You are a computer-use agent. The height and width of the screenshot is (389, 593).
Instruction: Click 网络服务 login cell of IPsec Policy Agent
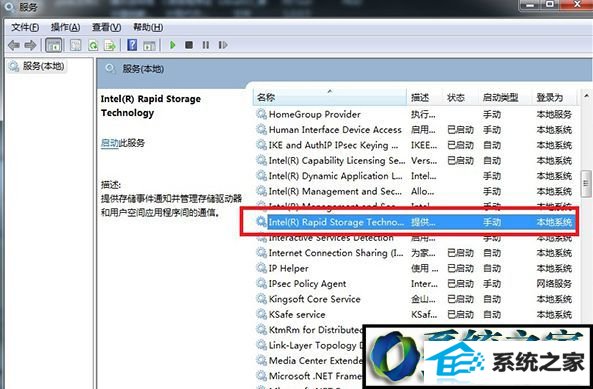pyautogui.click(x=554, y=284)
